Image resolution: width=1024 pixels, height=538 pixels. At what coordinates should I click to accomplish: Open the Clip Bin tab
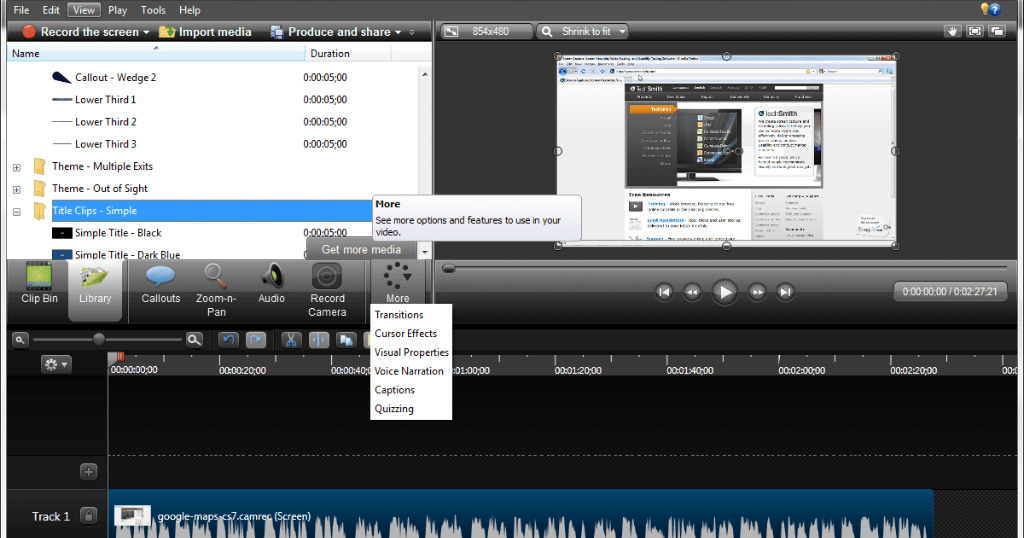39,285
